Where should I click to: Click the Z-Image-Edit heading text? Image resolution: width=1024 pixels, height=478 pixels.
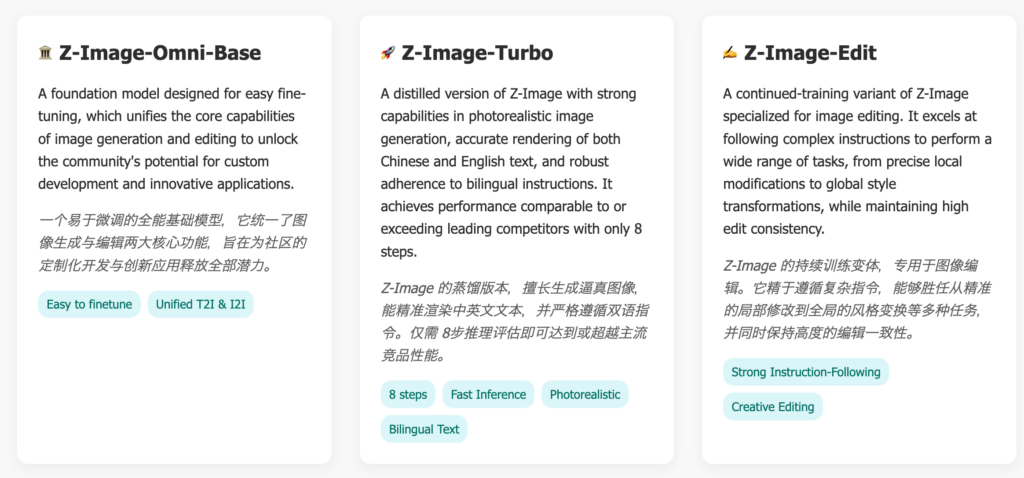pos(810,53)
